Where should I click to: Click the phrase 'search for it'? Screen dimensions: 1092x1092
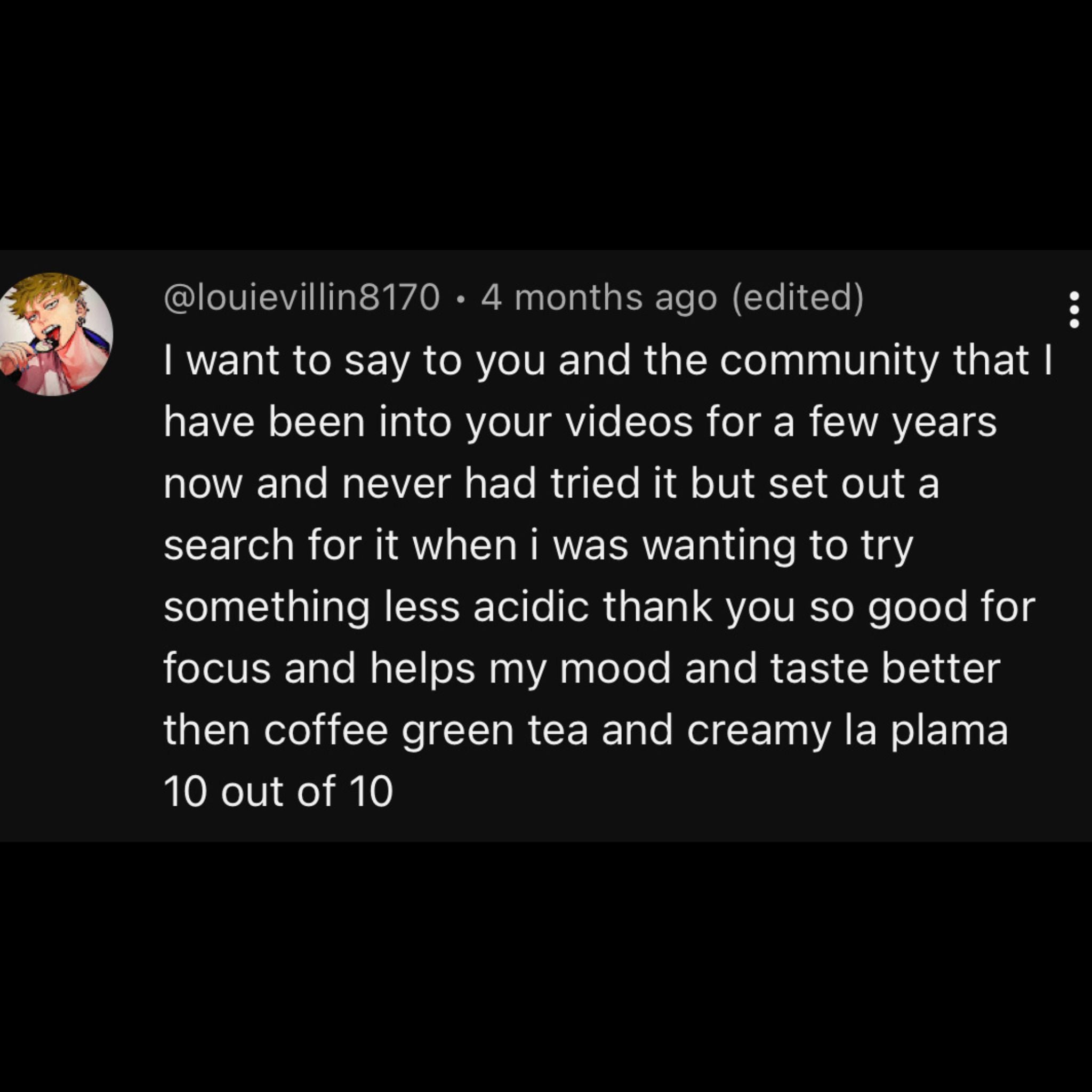[282, 545]
